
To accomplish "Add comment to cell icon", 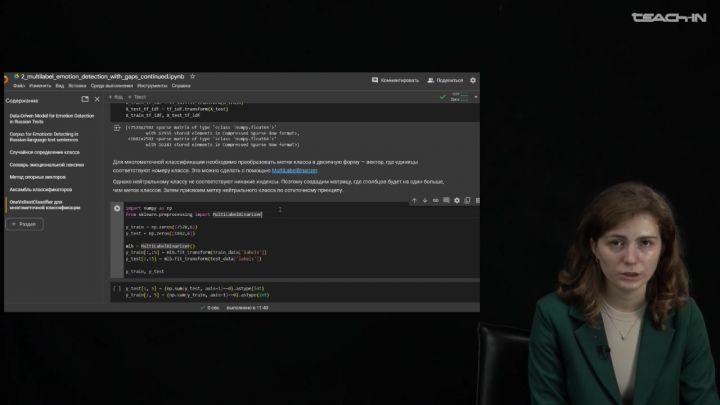I will coord(446,201).
